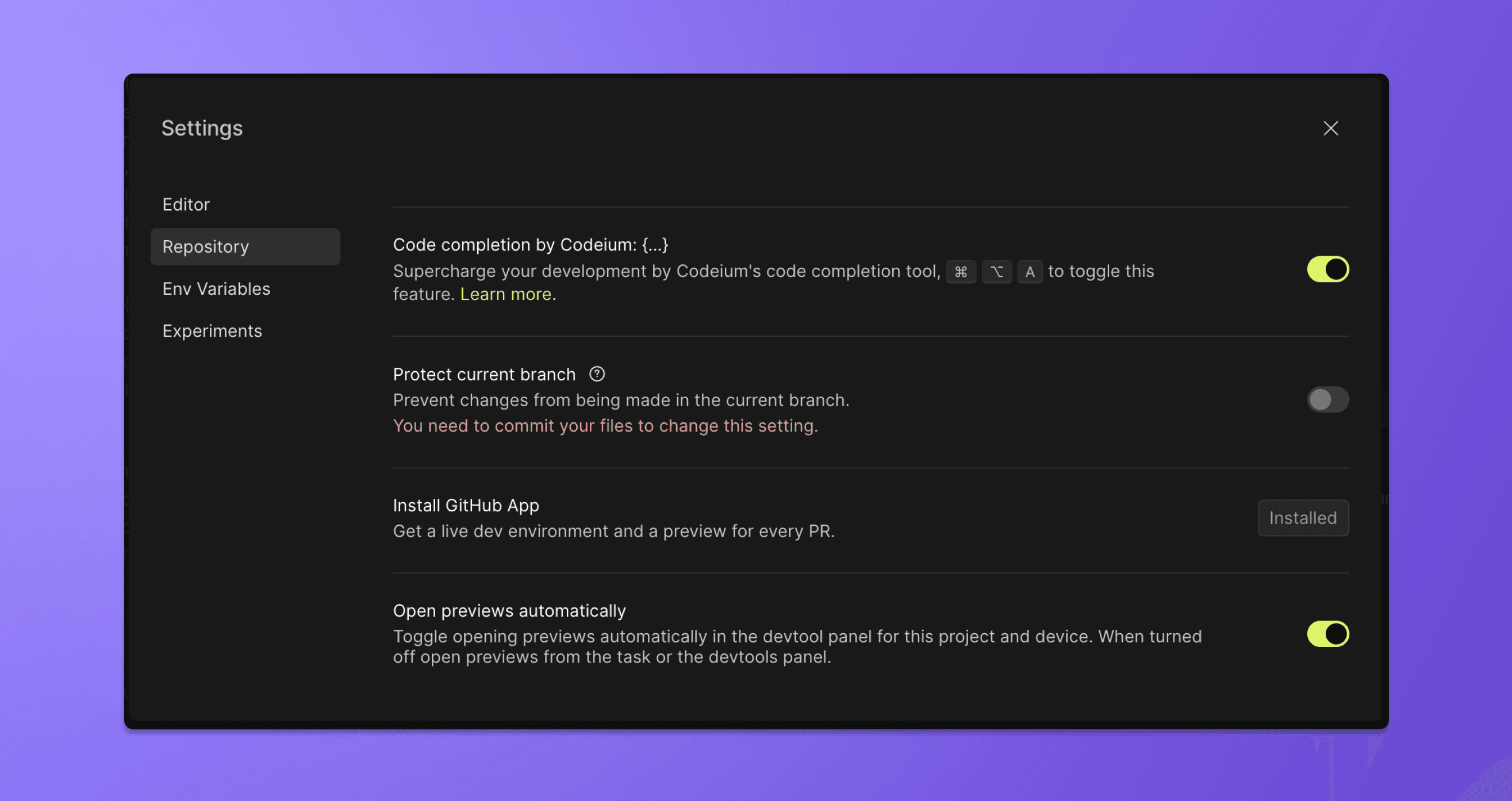Turn off Open previews automatically
This screenshot has width=1512, height=801.
coord(1327,634)
